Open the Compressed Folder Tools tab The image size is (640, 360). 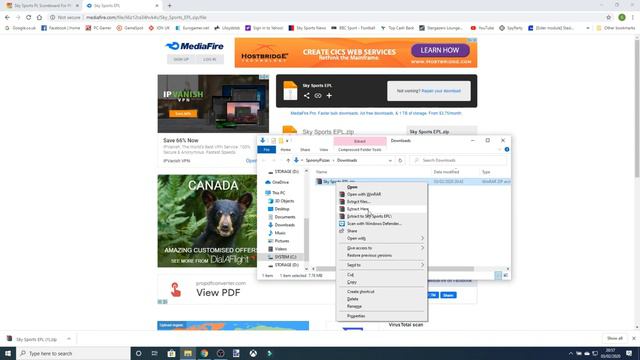click(x=360, y=150)
